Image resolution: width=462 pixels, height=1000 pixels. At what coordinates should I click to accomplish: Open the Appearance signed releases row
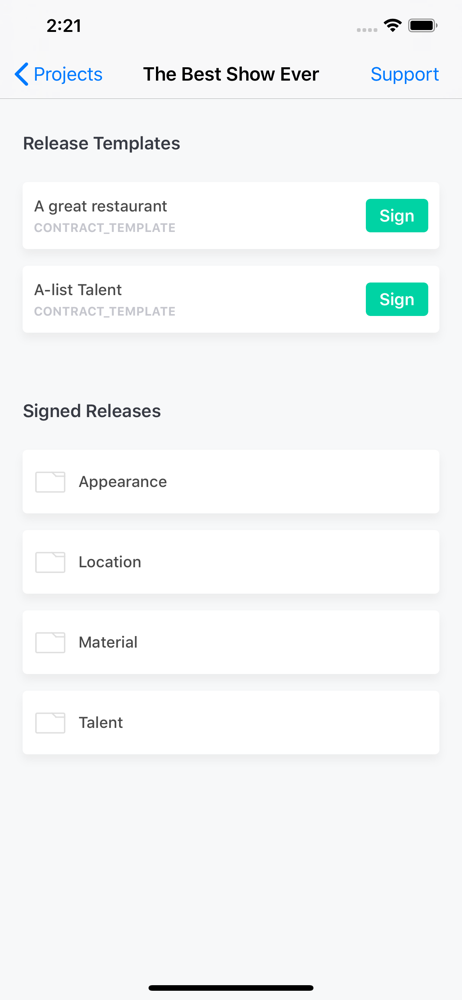(x=231, y=482)
